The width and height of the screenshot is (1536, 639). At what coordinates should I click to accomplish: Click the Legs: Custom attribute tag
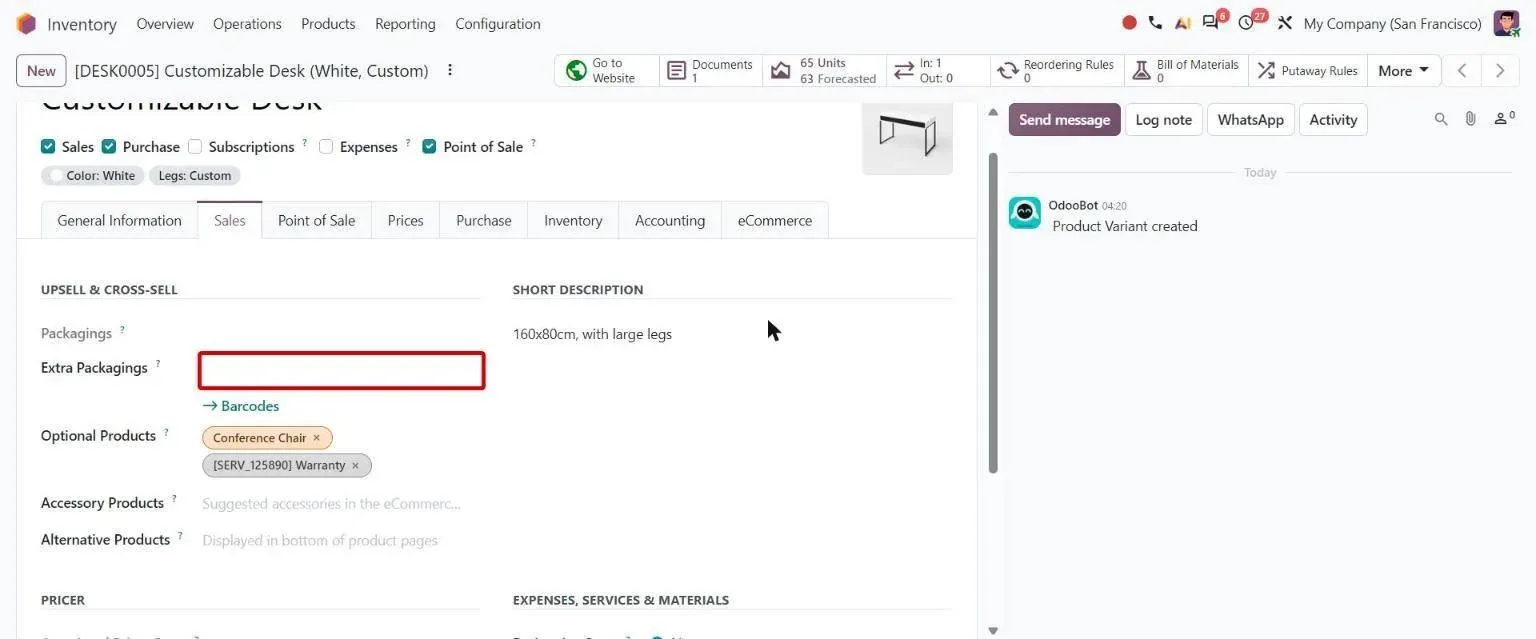click(x=195, y=176)
